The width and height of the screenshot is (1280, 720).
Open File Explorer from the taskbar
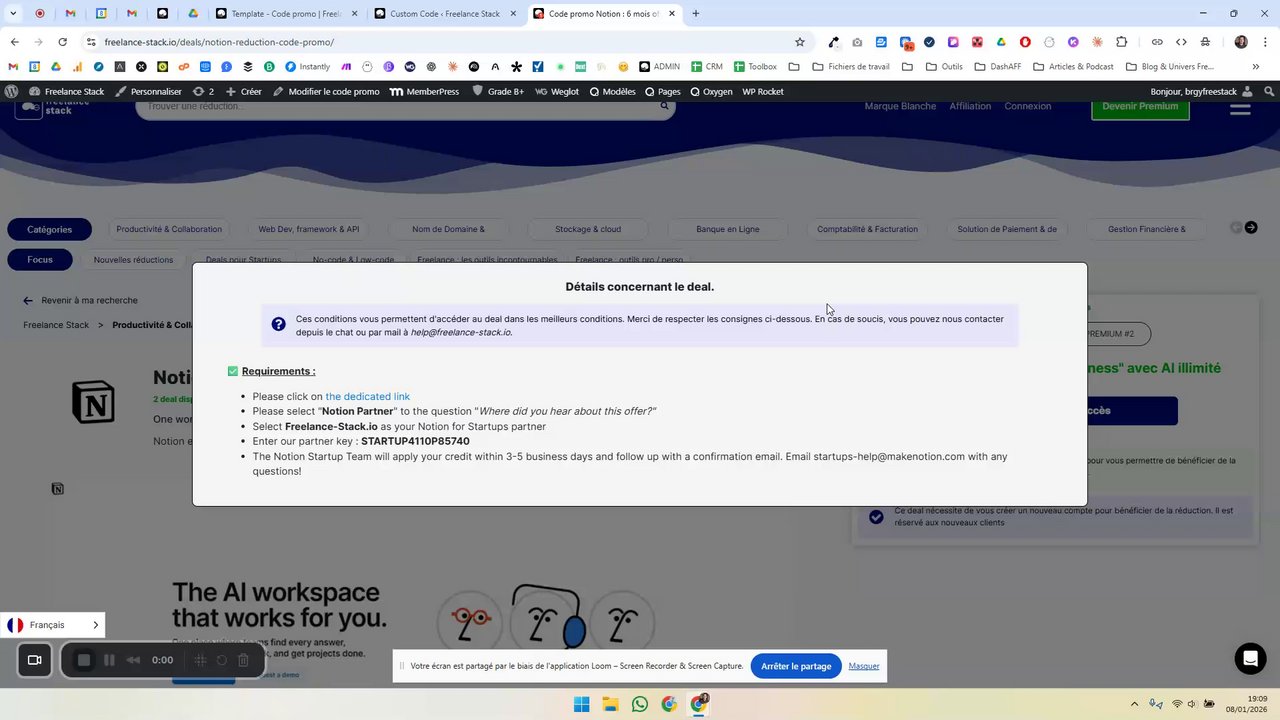tap(610, 704)
